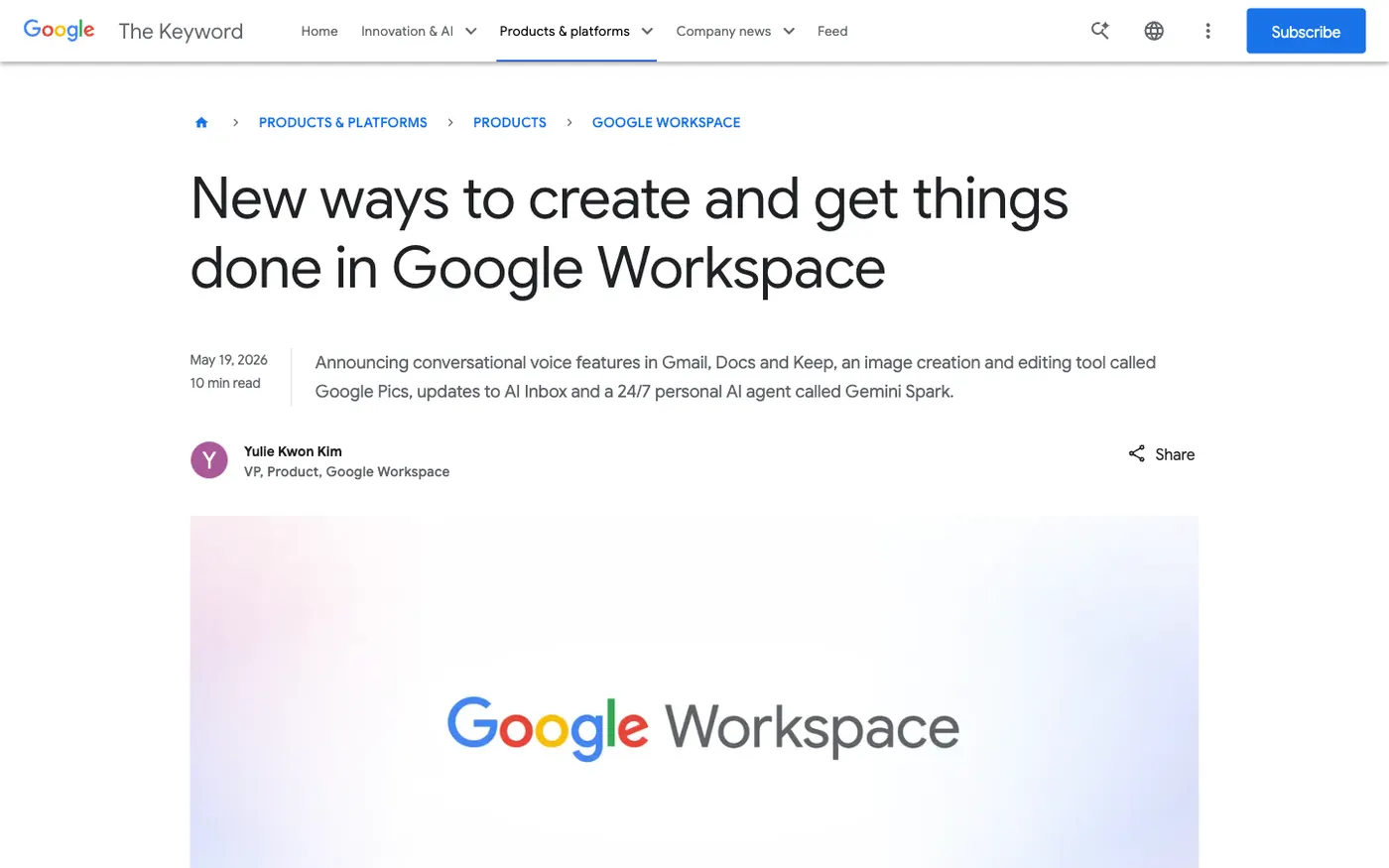Viewport: 1389px width, 868px height.
Task: Expand the Innovation & AI chevron
Action: point(471,31)
